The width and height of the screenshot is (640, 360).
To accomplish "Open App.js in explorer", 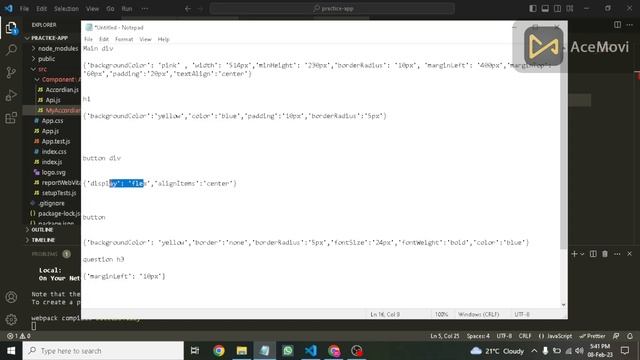I will 52,131.
